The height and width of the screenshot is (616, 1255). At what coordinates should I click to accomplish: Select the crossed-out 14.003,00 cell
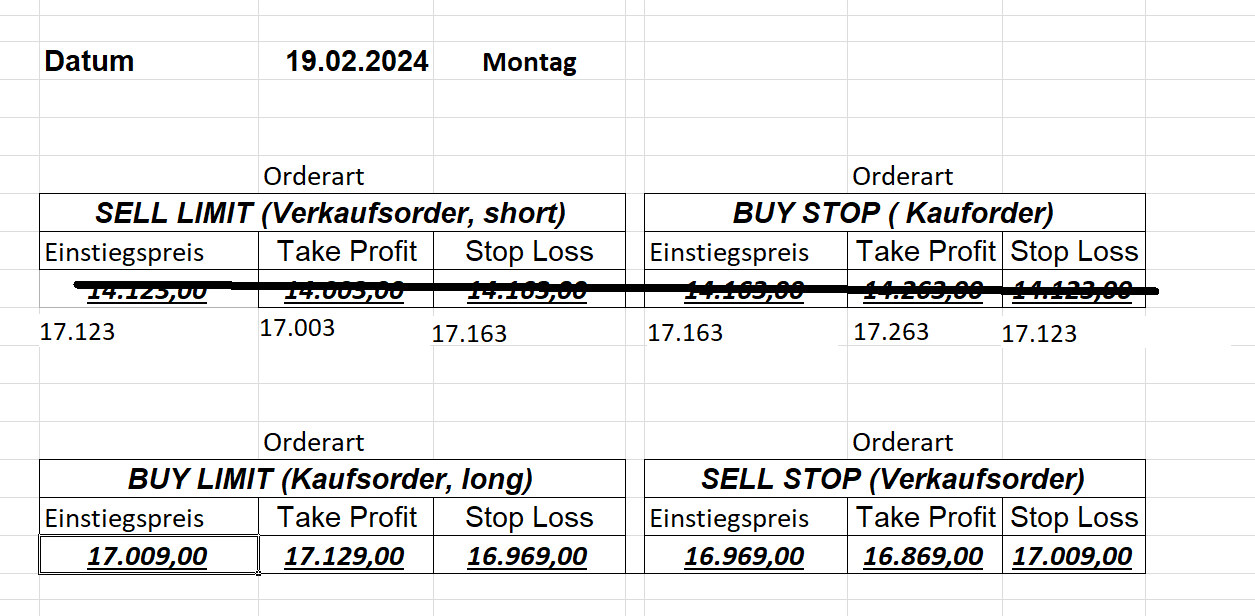[345, 291]
